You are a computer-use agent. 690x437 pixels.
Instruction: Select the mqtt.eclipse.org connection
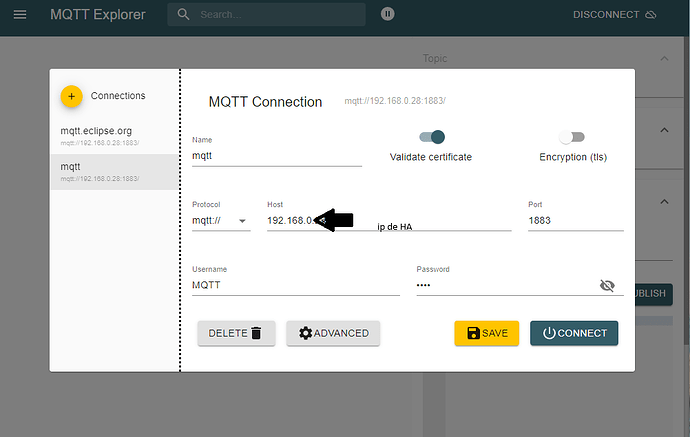114,136
